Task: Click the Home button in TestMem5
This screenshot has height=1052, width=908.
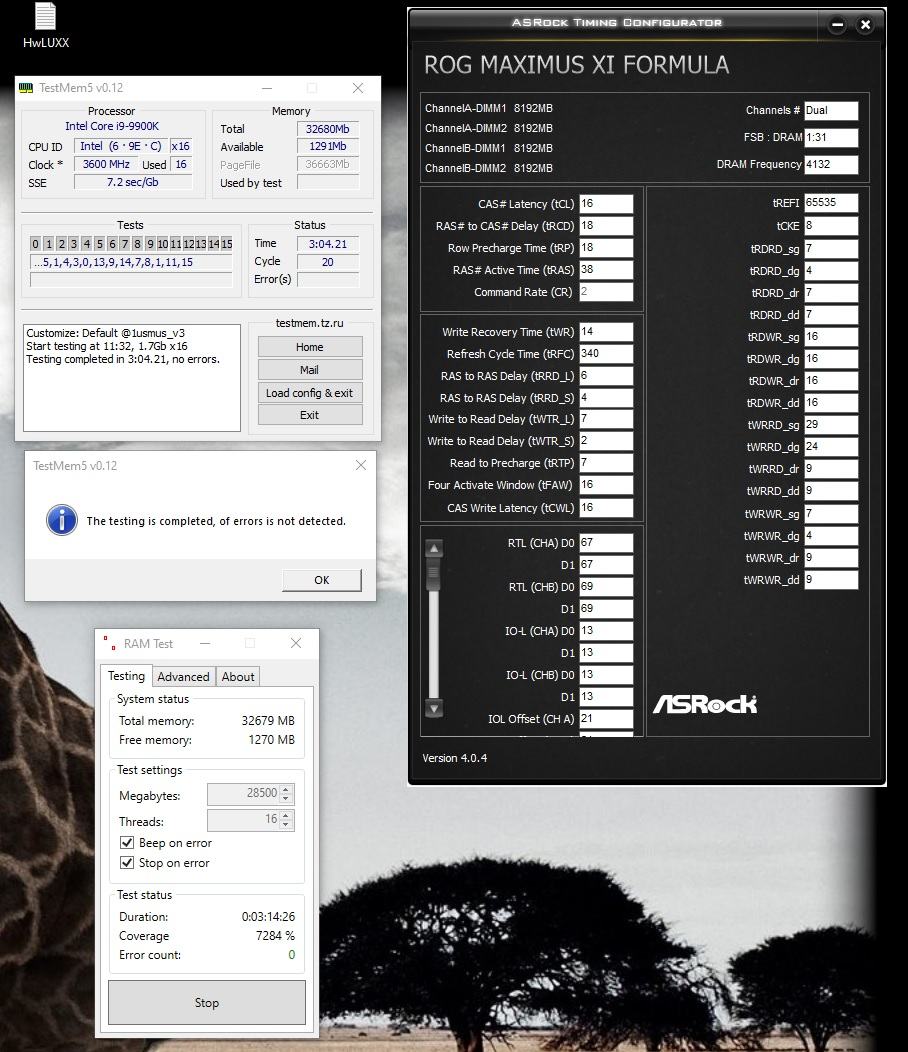Action: pos(309,347)
